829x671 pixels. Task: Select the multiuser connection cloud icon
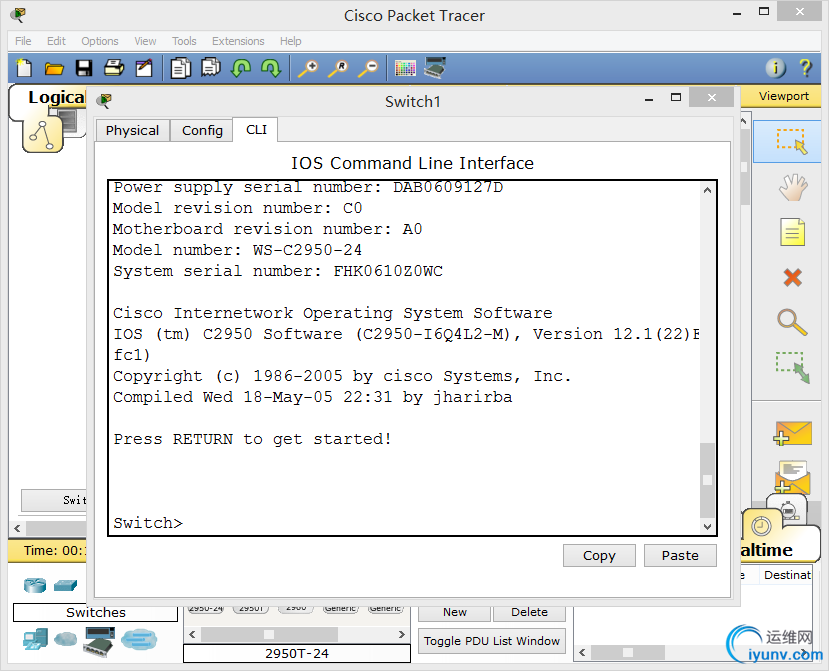[139, 640]
